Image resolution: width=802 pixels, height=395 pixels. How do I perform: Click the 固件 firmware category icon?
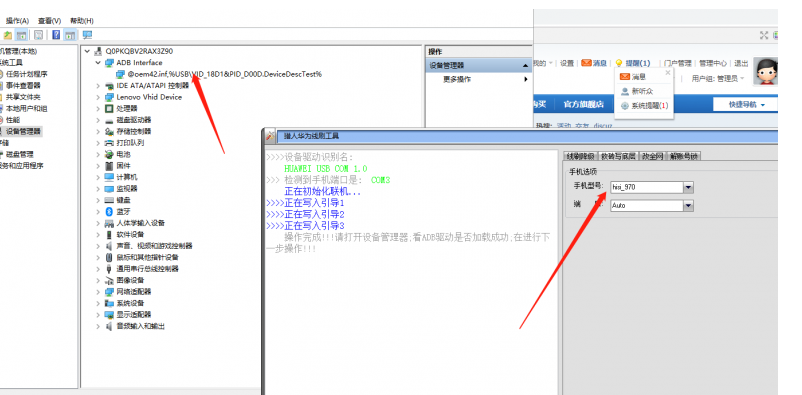(x=108, y=166)
